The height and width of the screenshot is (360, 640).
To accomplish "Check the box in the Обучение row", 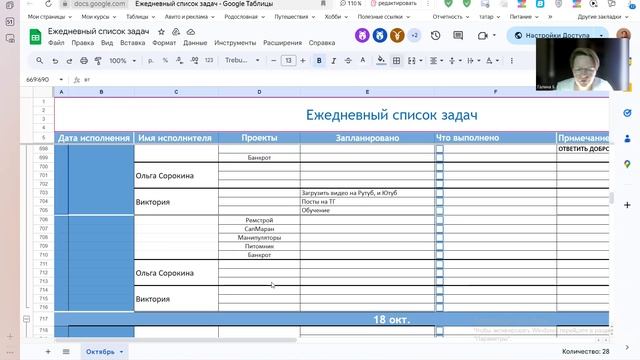I will tap(440, 211).
